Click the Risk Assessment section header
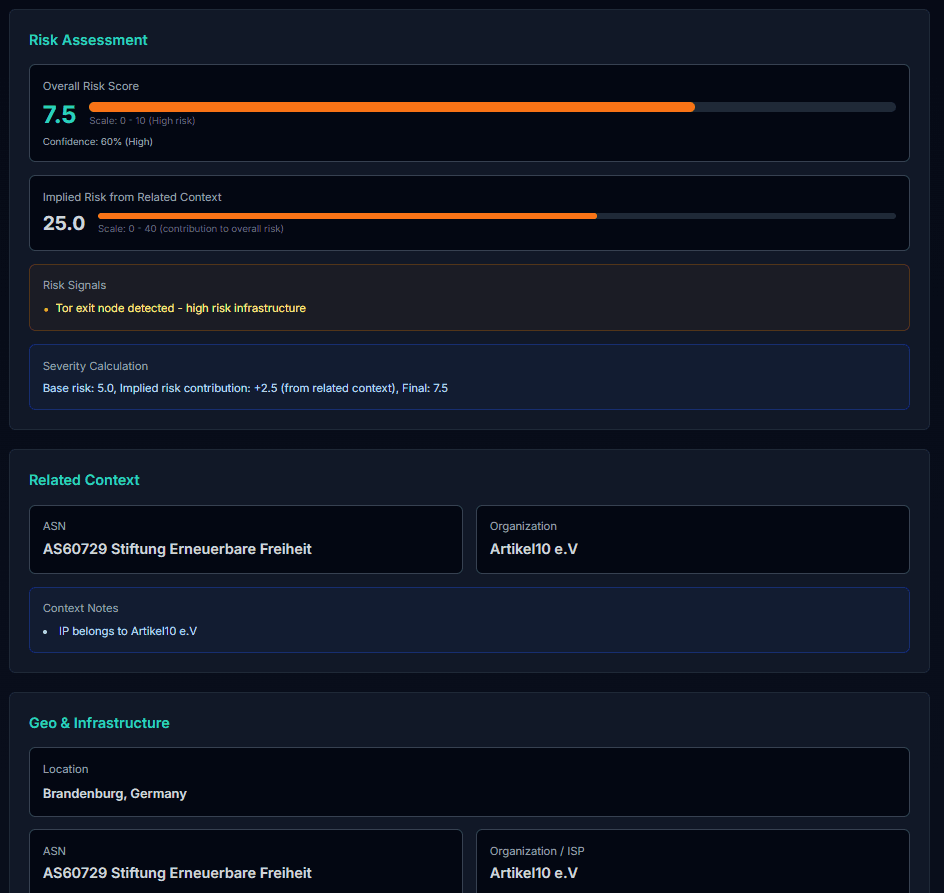This screenshot has width=944, height=893. (88, 40)
